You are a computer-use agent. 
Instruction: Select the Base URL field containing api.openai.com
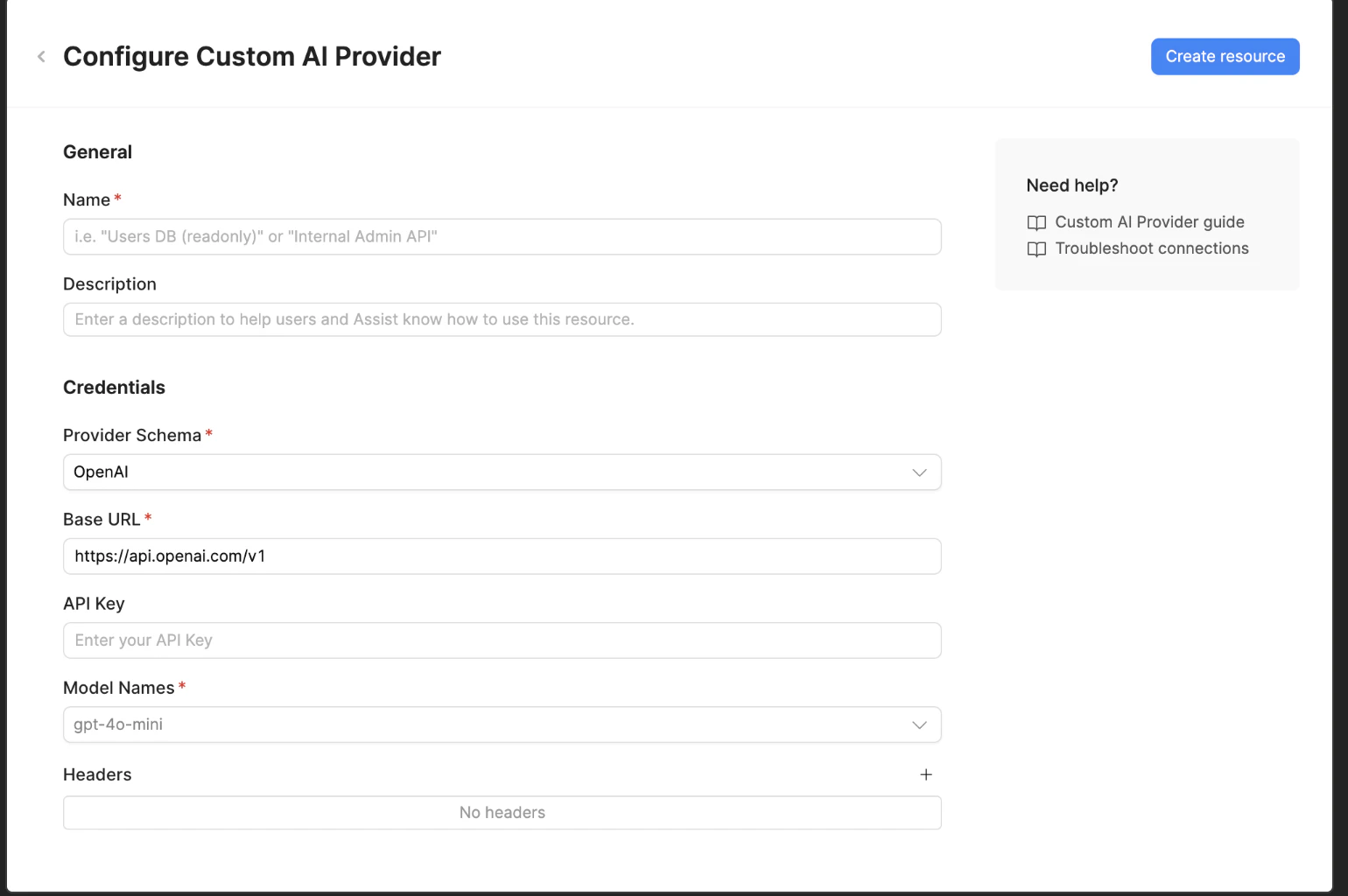(502, 556)
